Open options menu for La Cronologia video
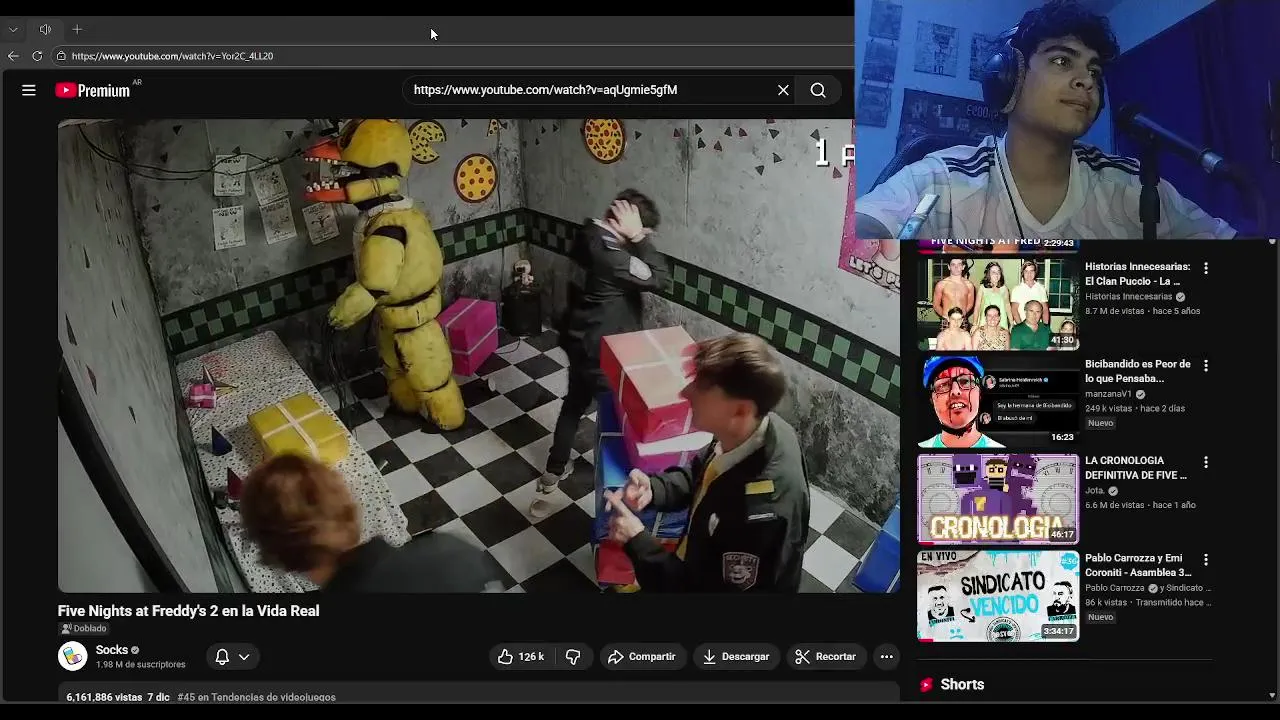 click(x=1205, y=462)
